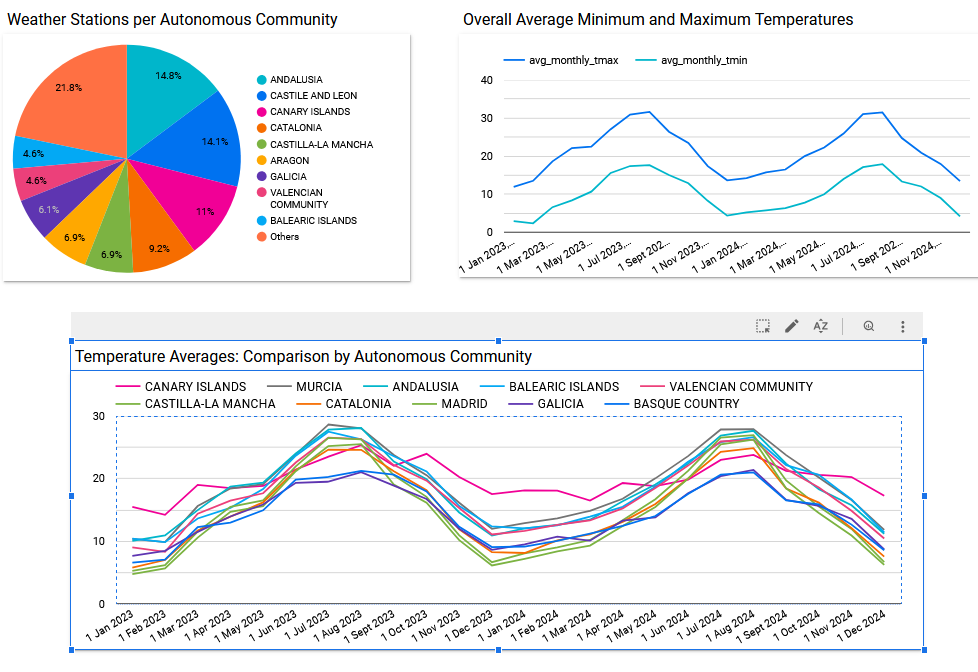Screen dimensions: 978x672
Task: Select CANARY ISLANDS pie legend swatch
Action: [262, 112]
